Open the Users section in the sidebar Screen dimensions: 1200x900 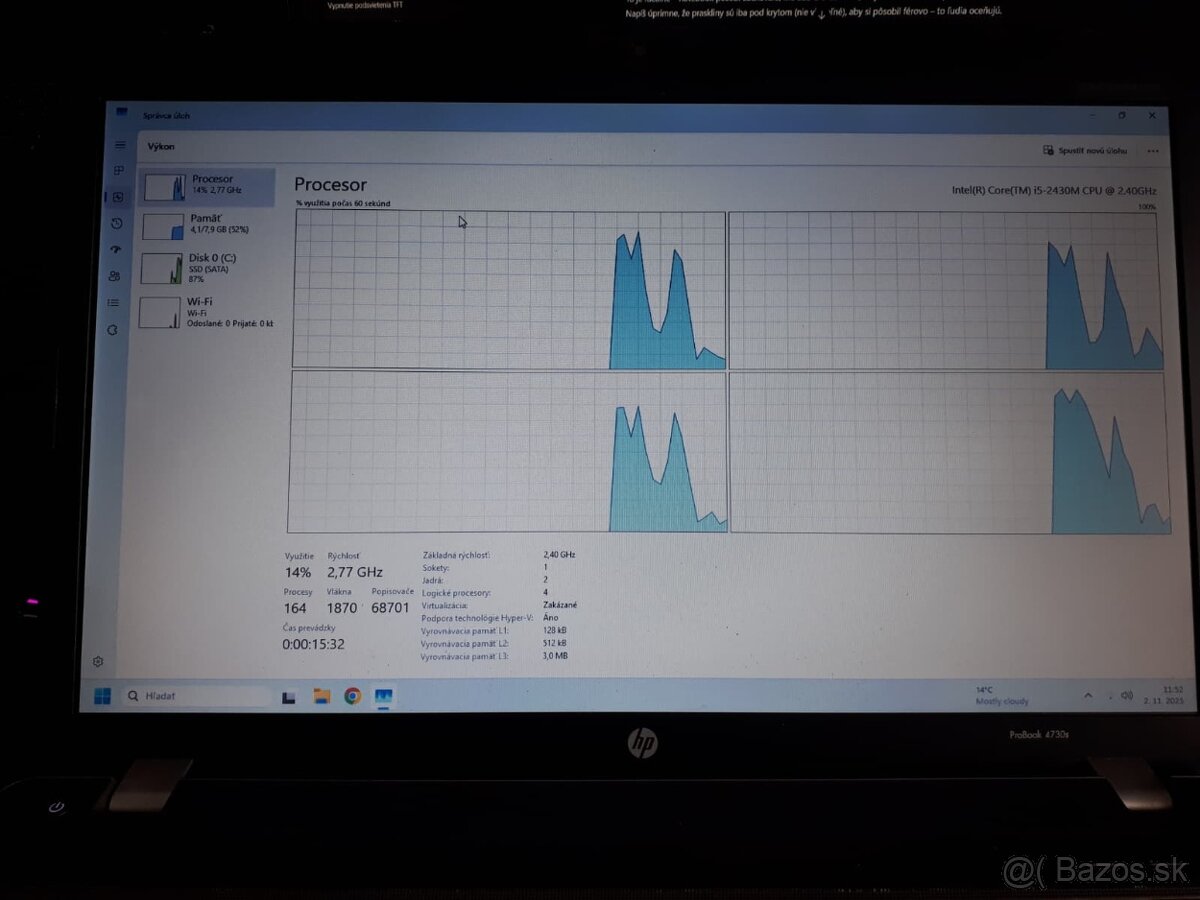119,275
